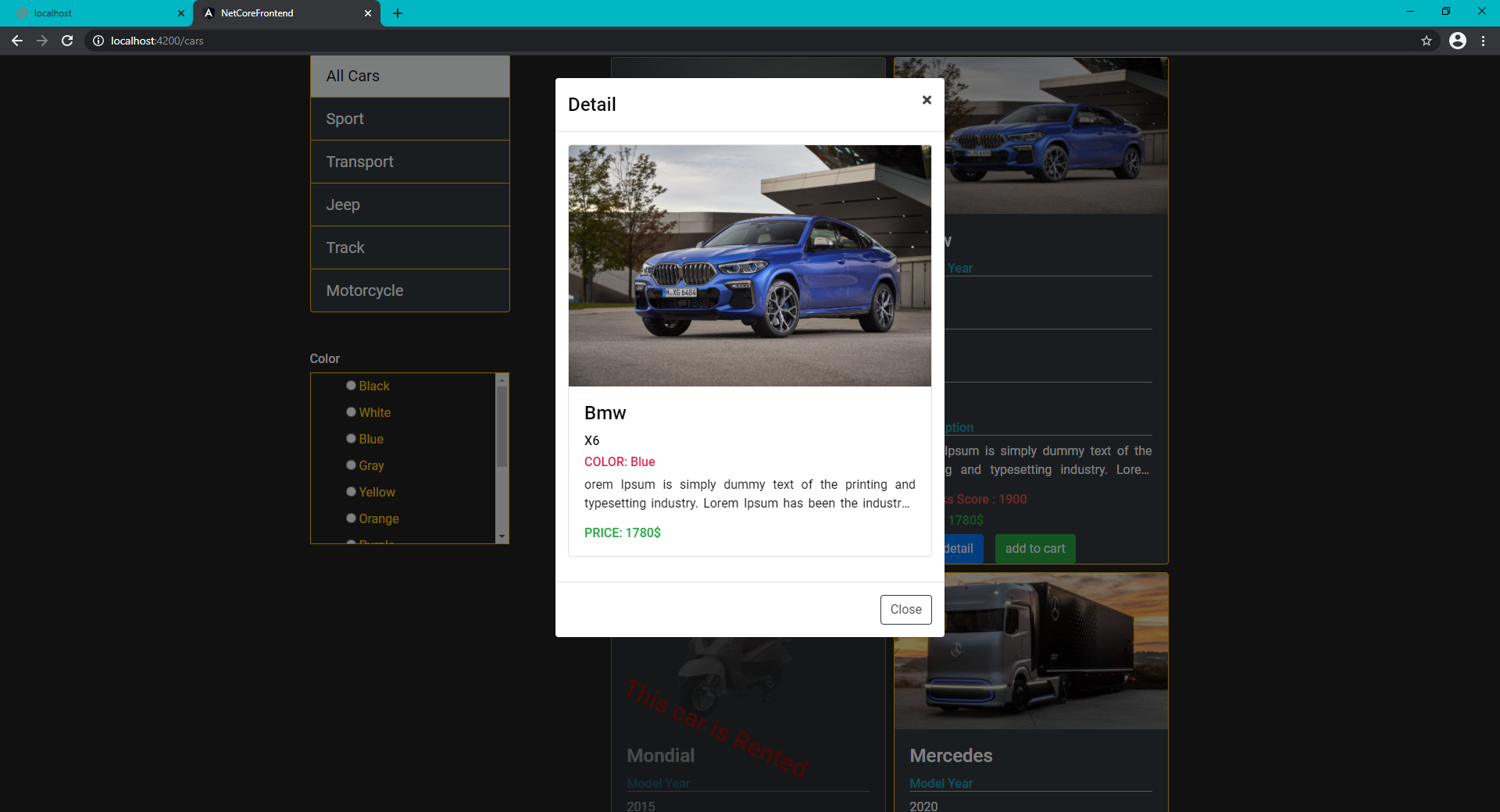Close the localhost tab
Screen dimensions: 1500x812
[181, 13]
